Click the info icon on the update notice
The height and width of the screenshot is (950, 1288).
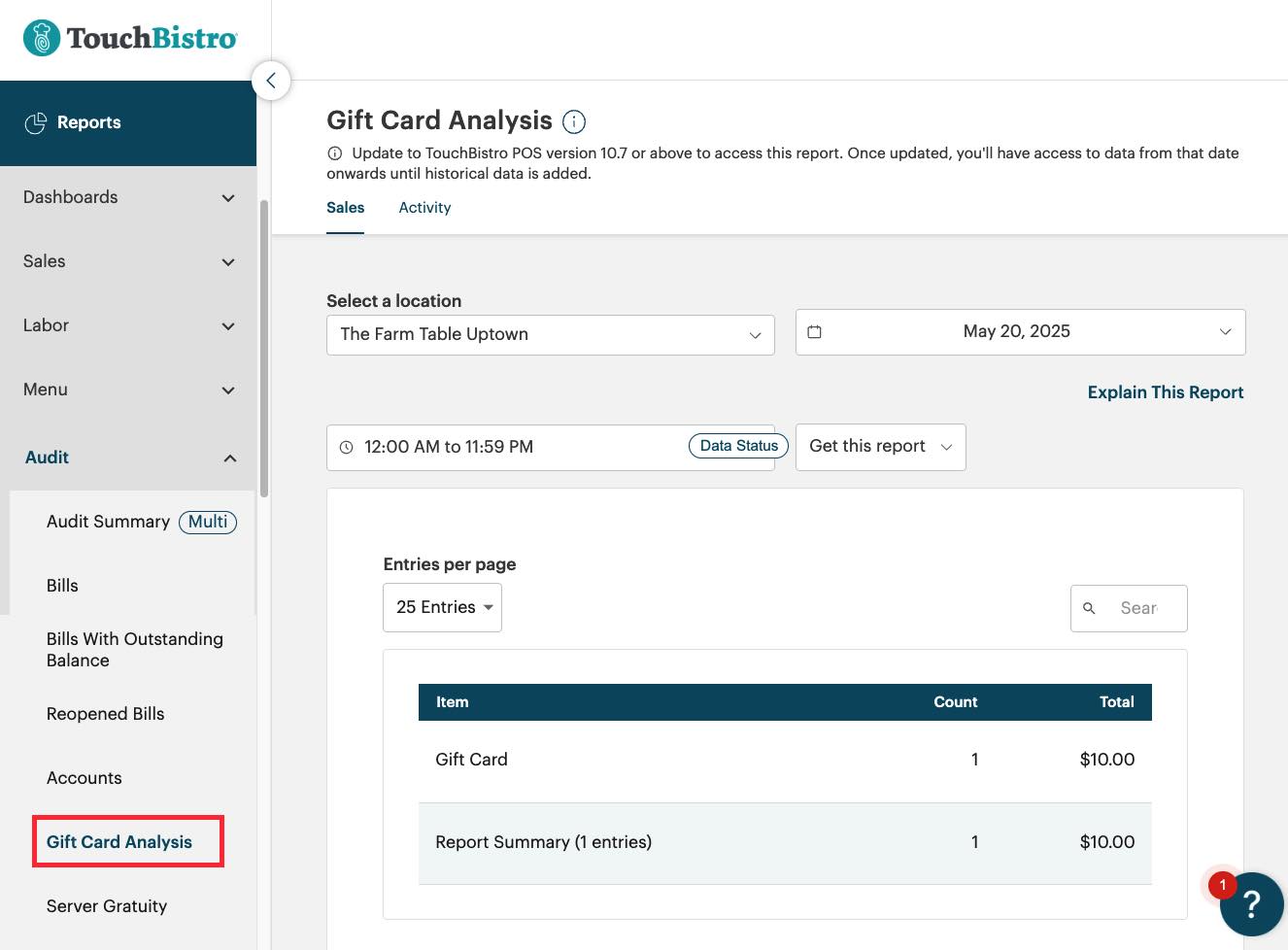[335, 153]
